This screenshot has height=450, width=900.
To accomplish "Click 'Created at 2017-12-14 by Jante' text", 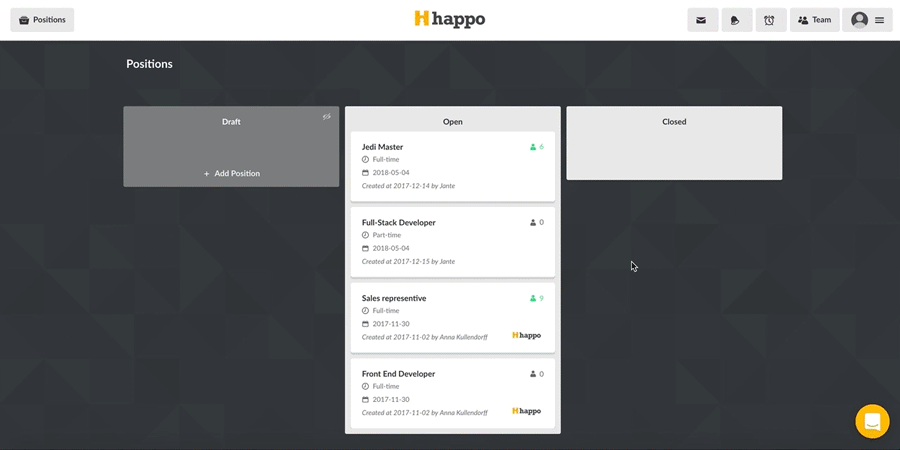I will [408, 186].
